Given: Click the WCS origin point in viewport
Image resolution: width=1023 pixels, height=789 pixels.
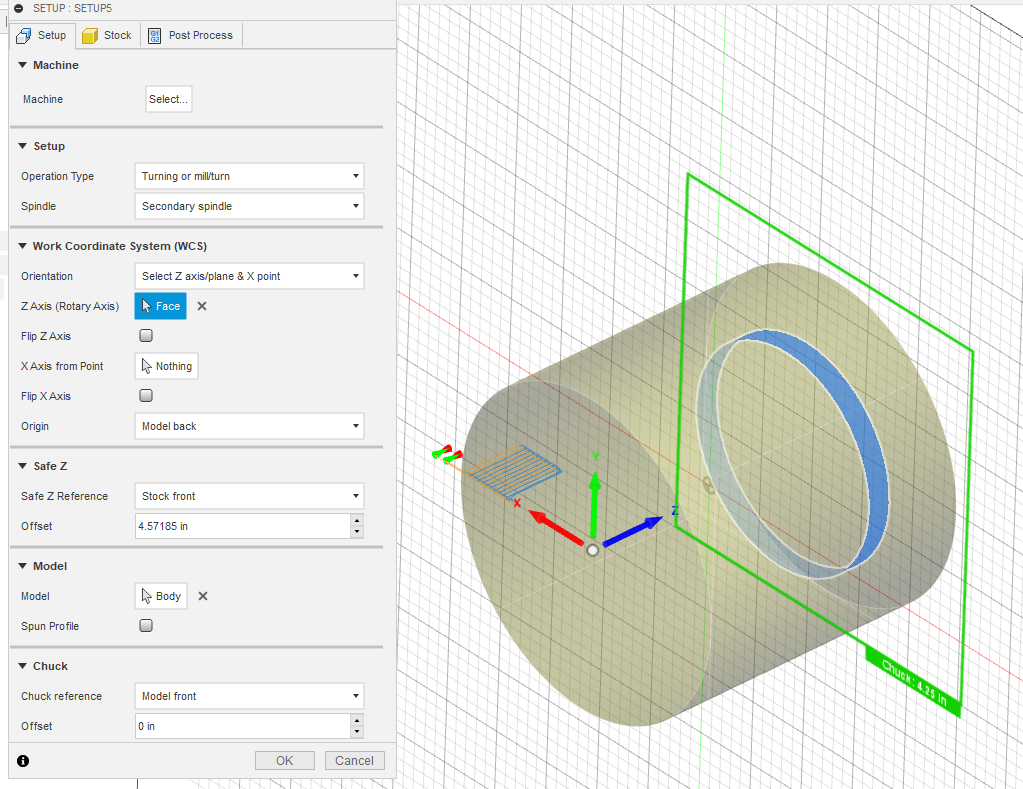Looking at the screenshot, I should [592, 550].
